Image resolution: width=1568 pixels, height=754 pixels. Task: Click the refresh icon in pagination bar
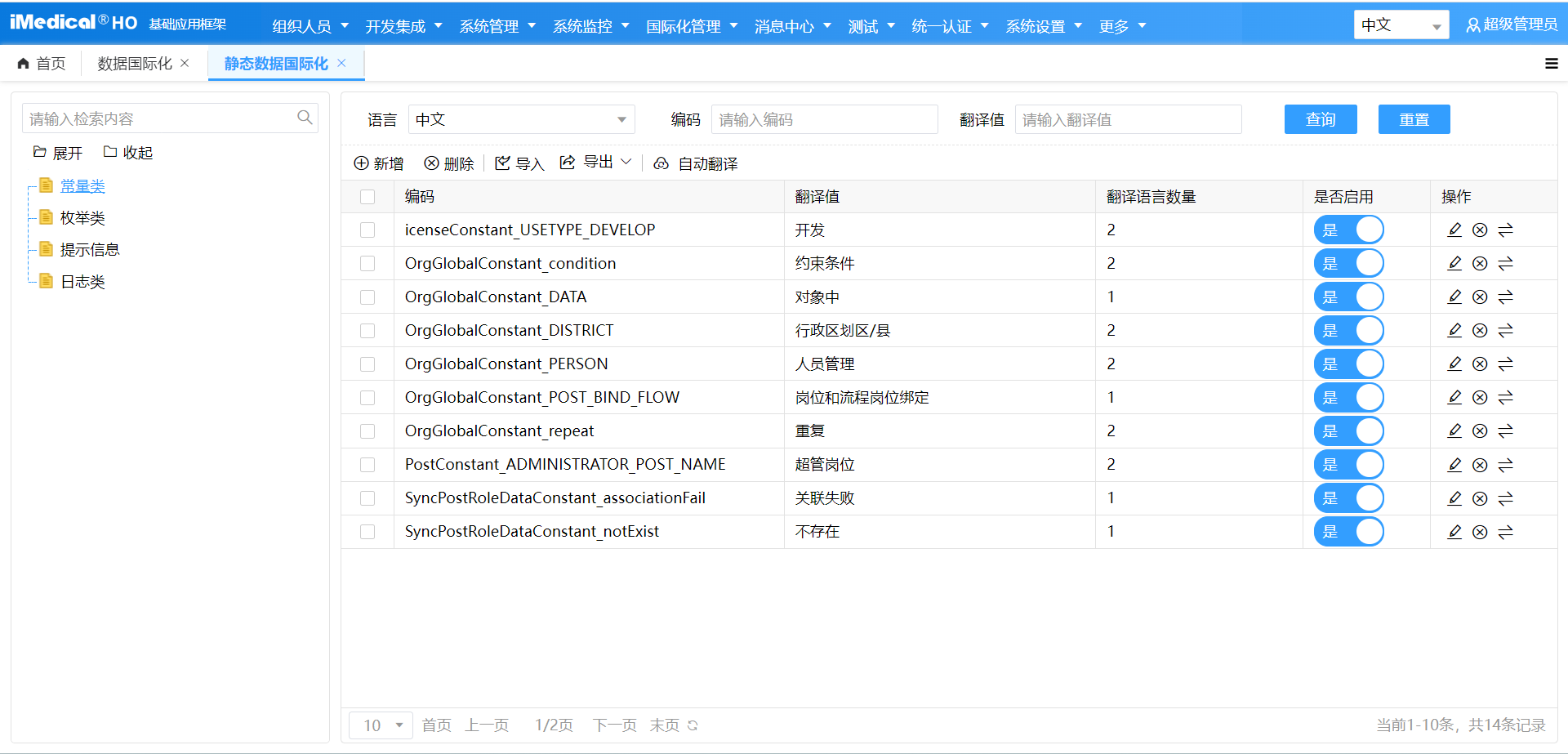[693, 725]
